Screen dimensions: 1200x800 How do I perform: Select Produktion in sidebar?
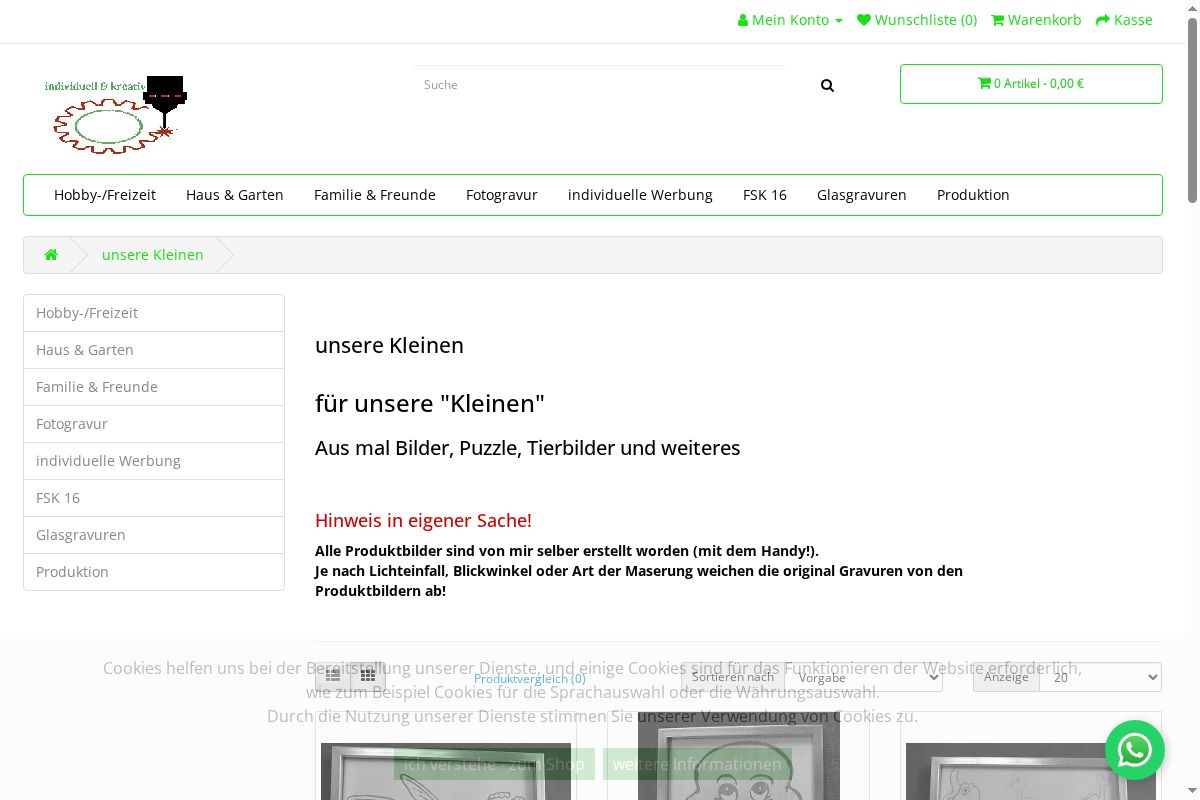[154, 572]
